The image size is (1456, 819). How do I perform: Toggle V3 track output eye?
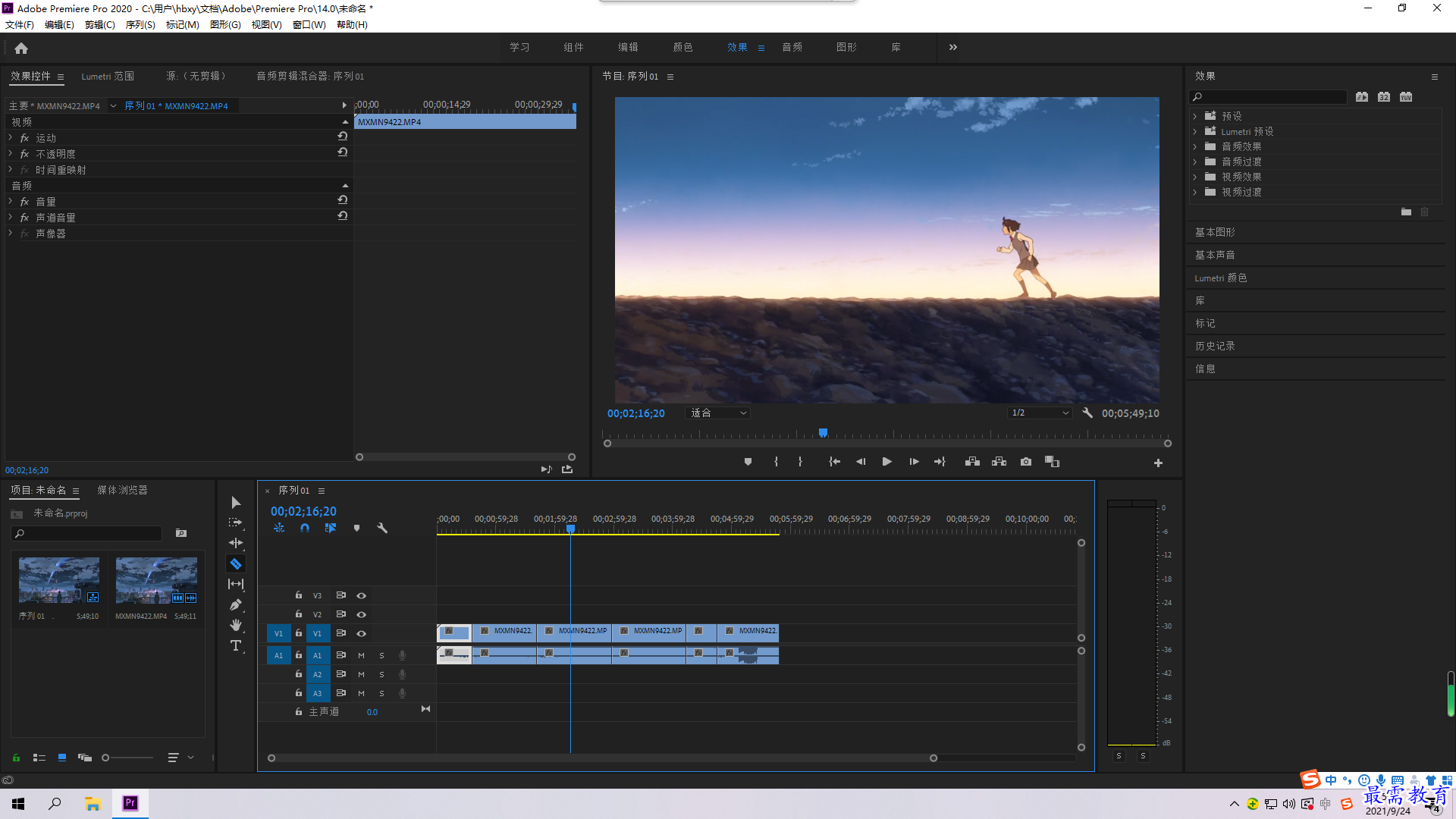pos(362,596)
